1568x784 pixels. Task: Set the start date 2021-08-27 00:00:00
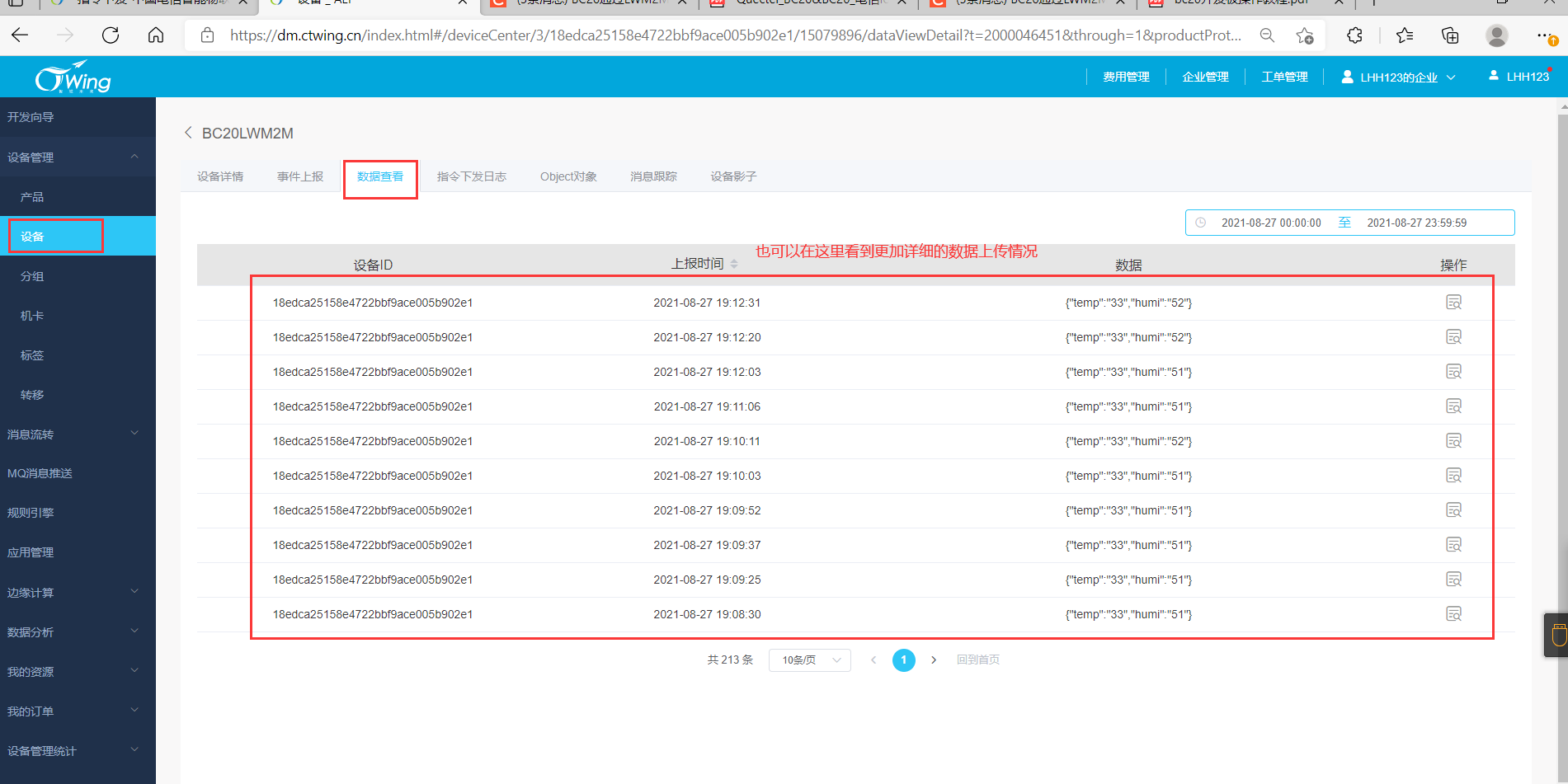[1271, 223]
